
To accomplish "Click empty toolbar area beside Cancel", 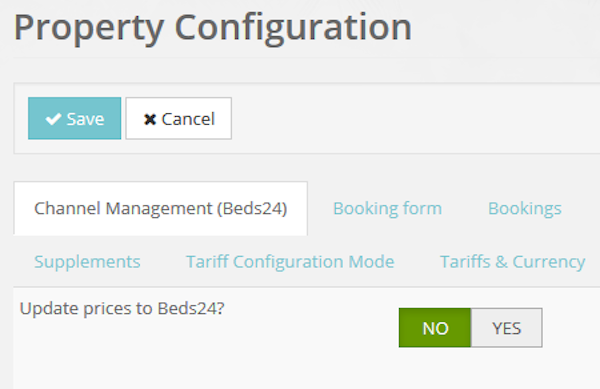I will pyautogui.click(x=413, y=118).
